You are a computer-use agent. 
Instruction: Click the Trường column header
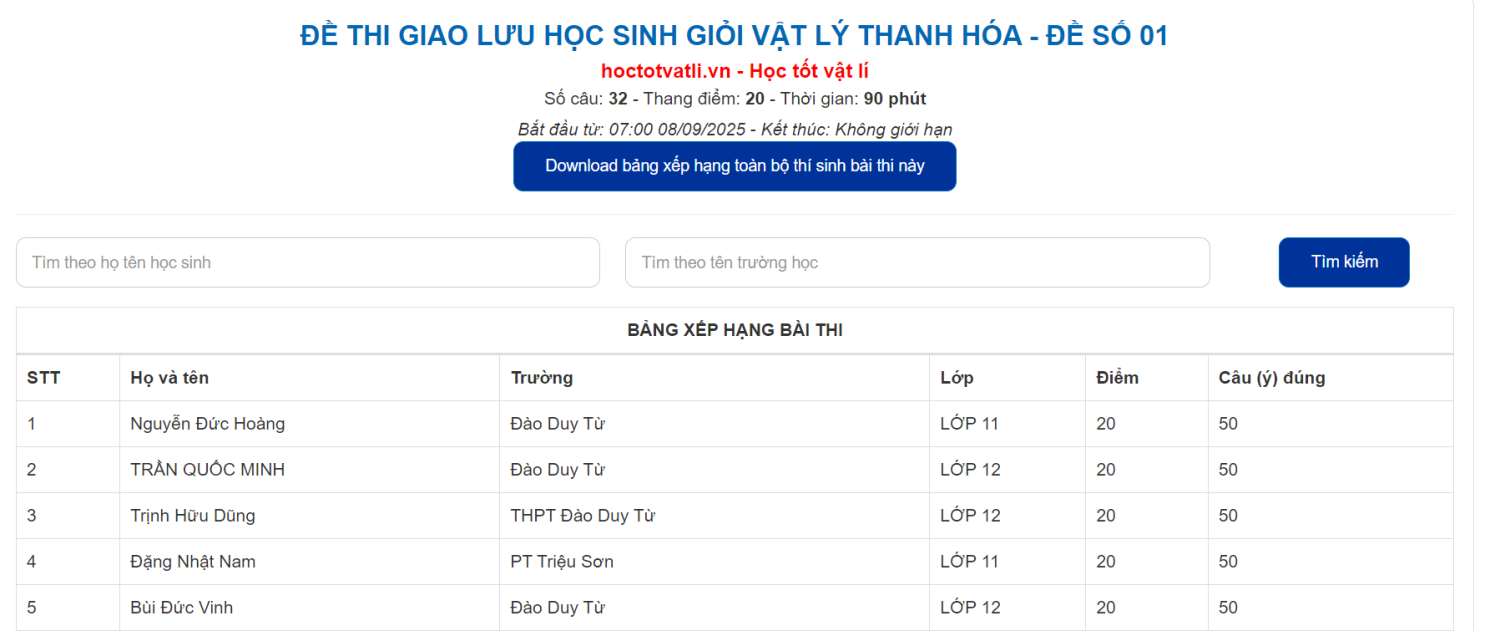tap(542, 378)
